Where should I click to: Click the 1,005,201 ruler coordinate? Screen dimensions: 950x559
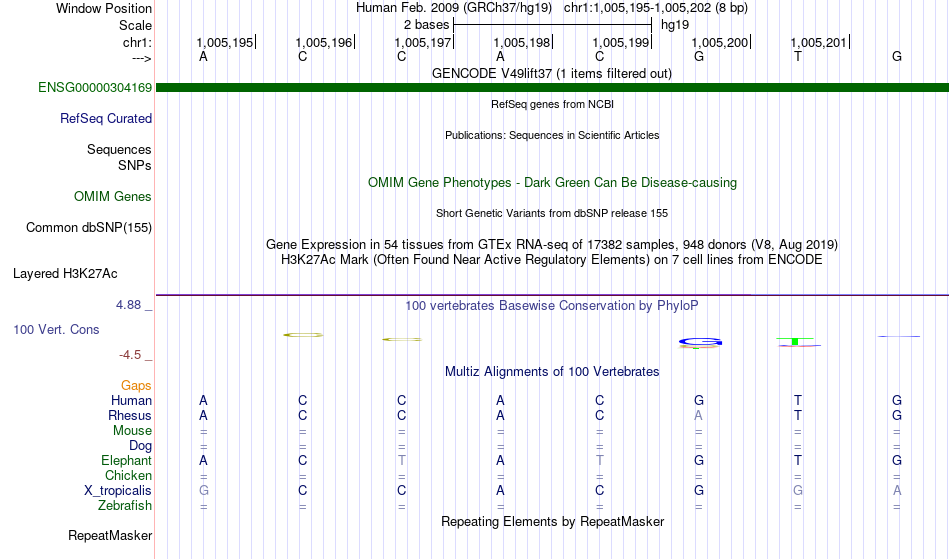[819, 43]
